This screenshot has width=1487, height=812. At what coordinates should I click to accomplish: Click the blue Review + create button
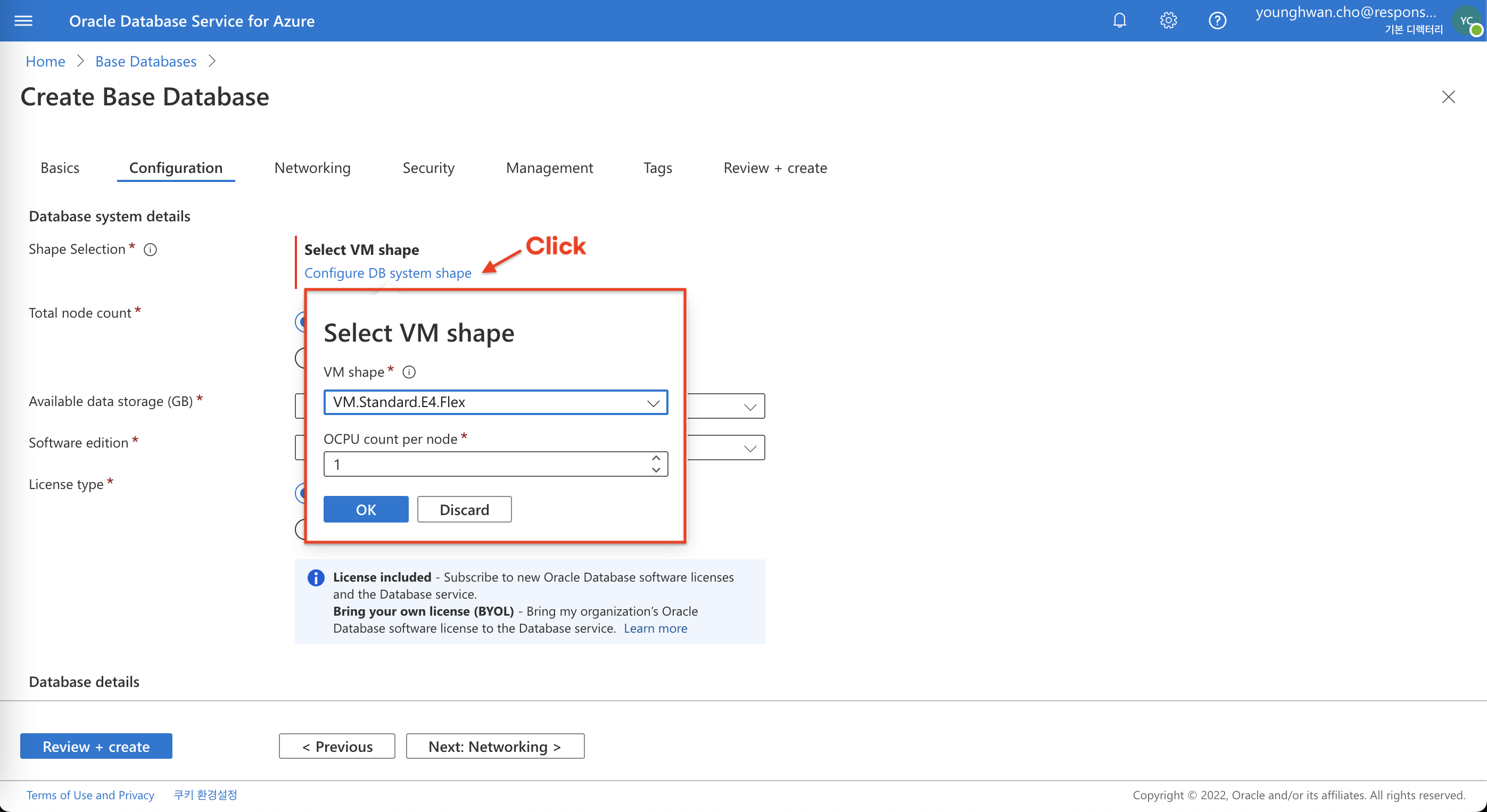pos(96,747)
